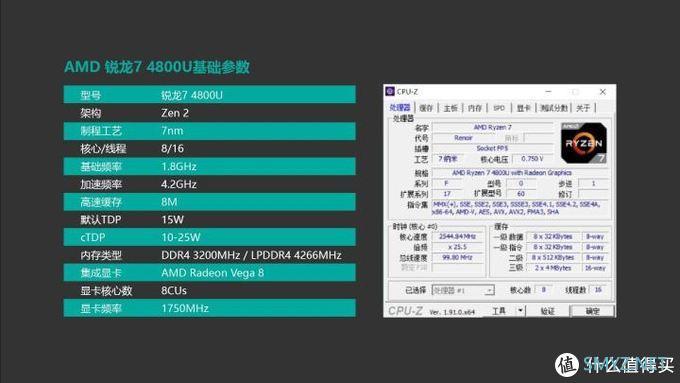Screen dimensions: 680x383
Task: Click the 制程工艺 value 7nm
Action: click(x=172, y=131)
